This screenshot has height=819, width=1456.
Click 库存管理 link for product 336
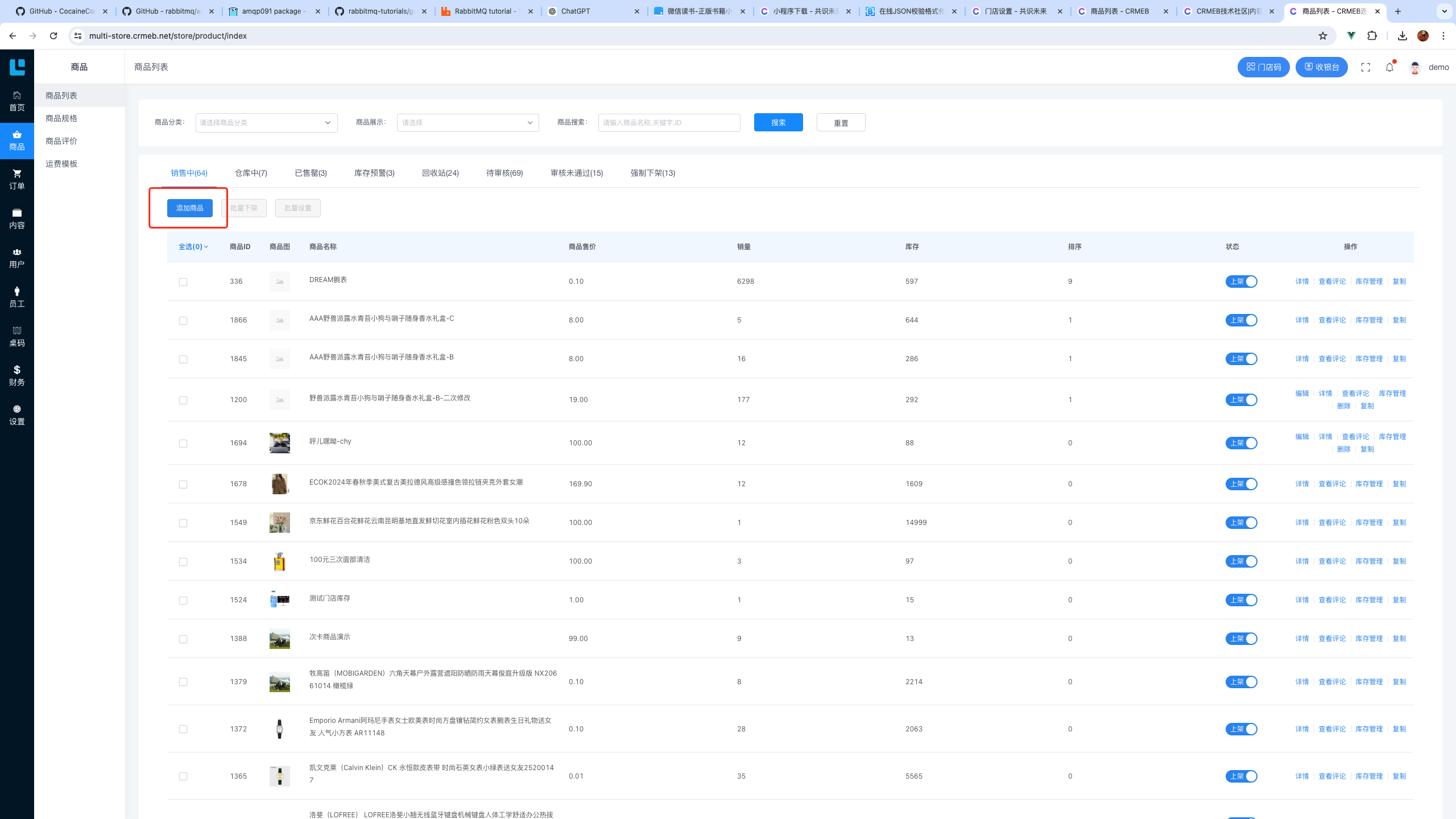point(1369,282)
